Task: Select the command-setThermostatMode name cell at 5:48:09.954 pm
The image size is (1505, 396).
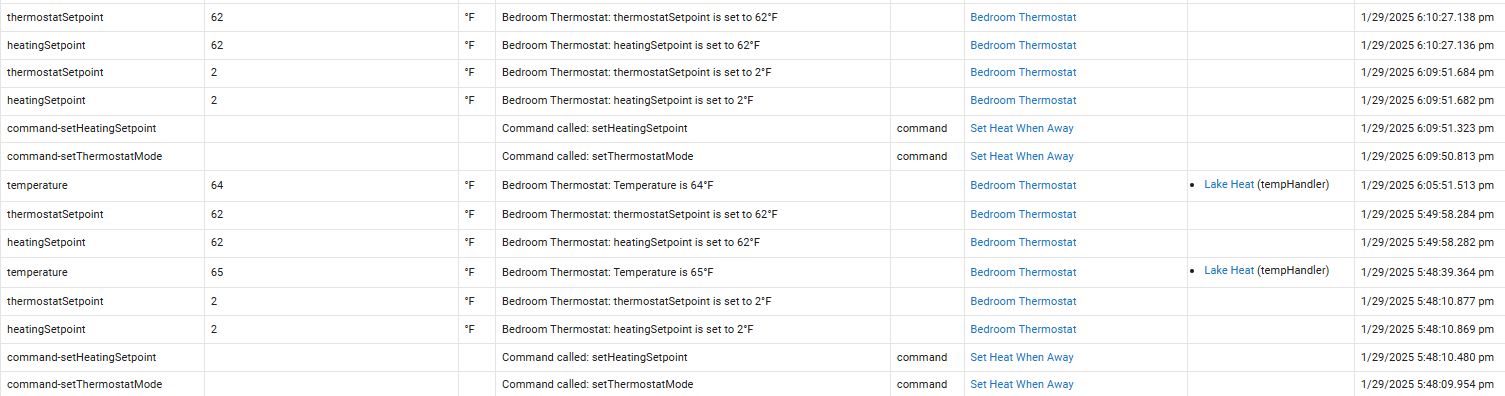Action: click(102, 384)
